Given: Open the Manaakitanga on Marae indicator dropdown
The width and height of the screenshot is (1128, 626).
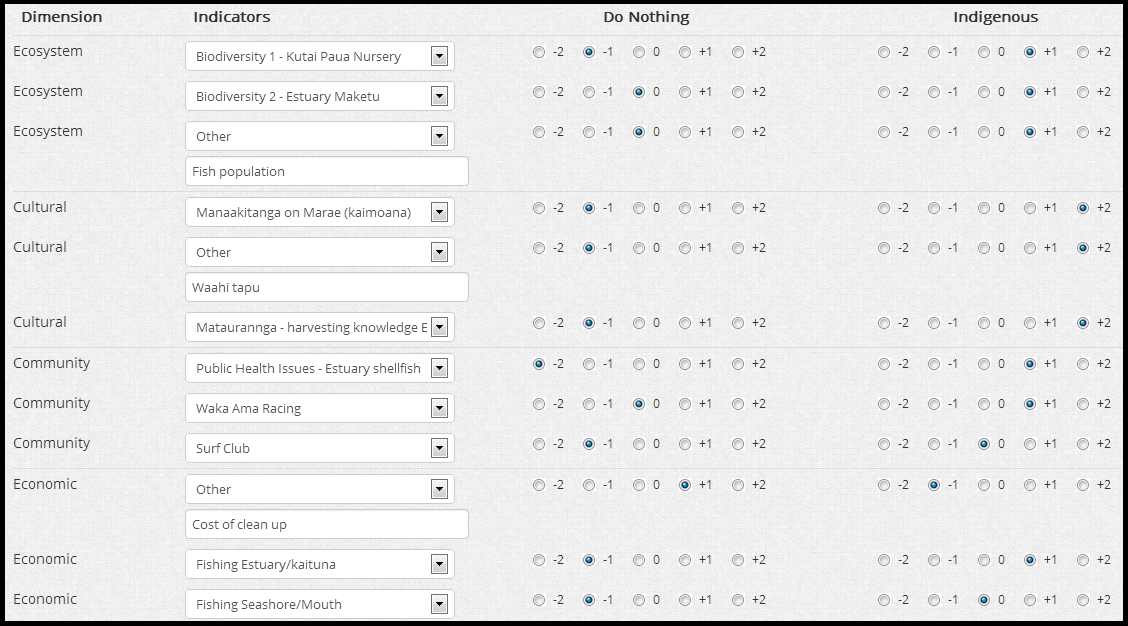Looking at the screenshot, I should 320,212.
